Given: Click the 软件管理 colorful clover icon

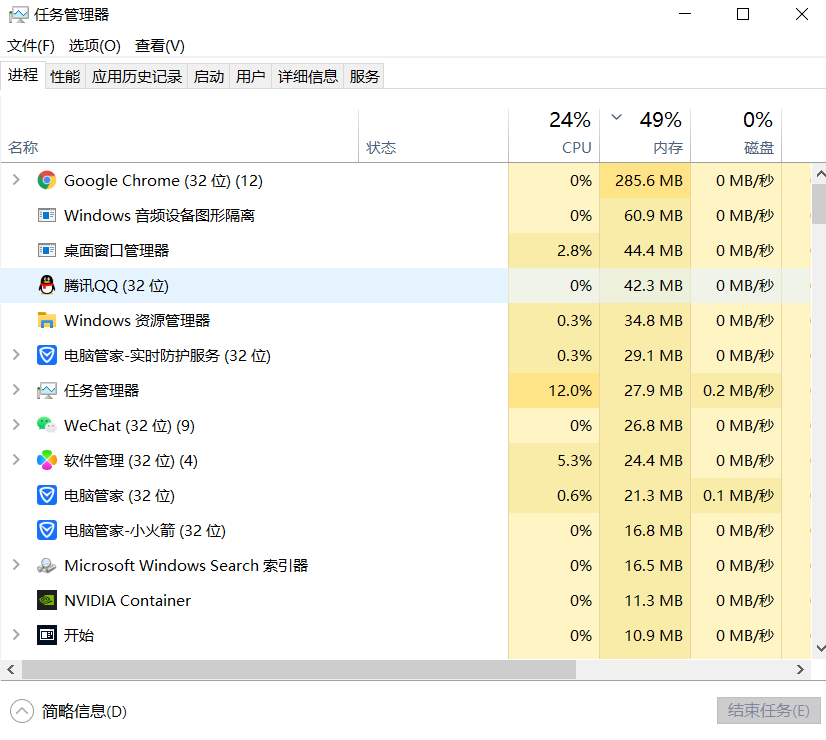Looking at the screenshot, I should 46,460.
